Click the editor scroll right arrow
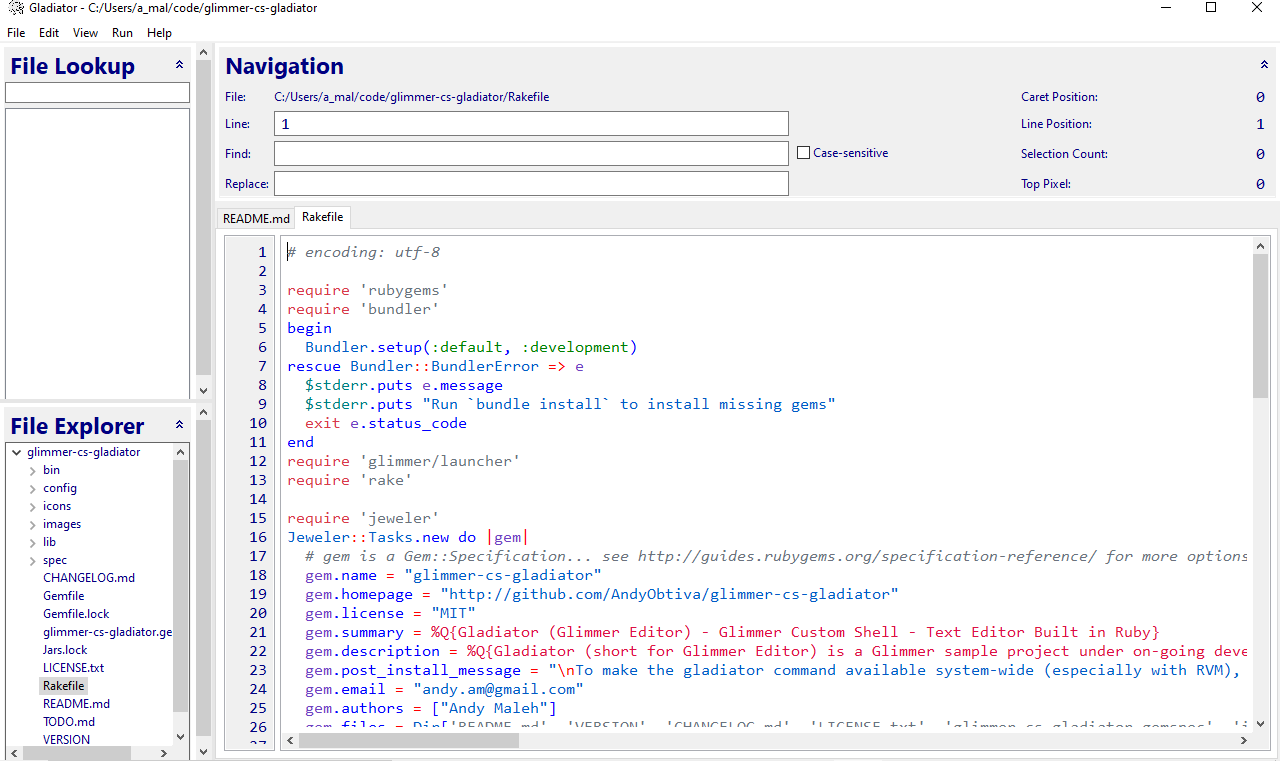 pyautogui.click(x=1244, y=741)
